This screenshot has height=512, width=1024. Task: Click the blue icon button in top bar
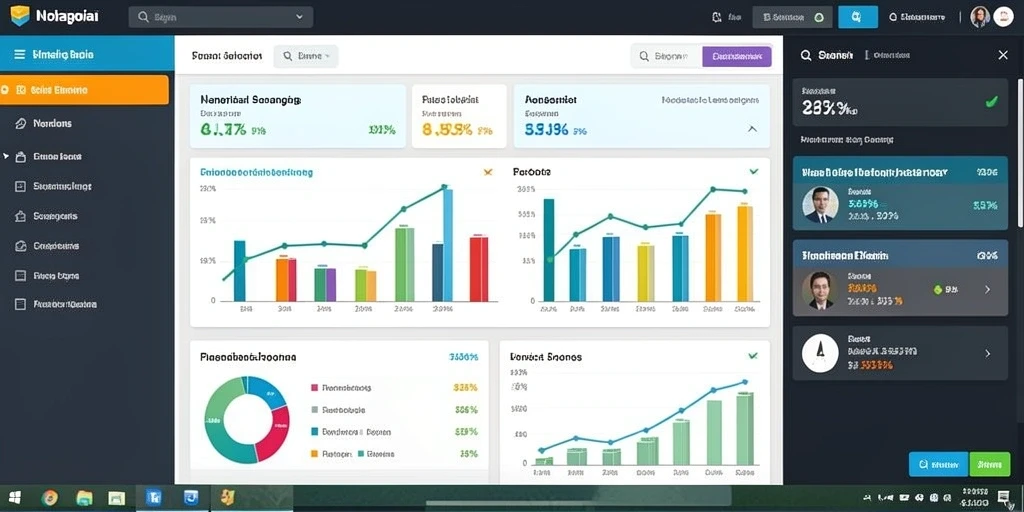click(857, 17)
